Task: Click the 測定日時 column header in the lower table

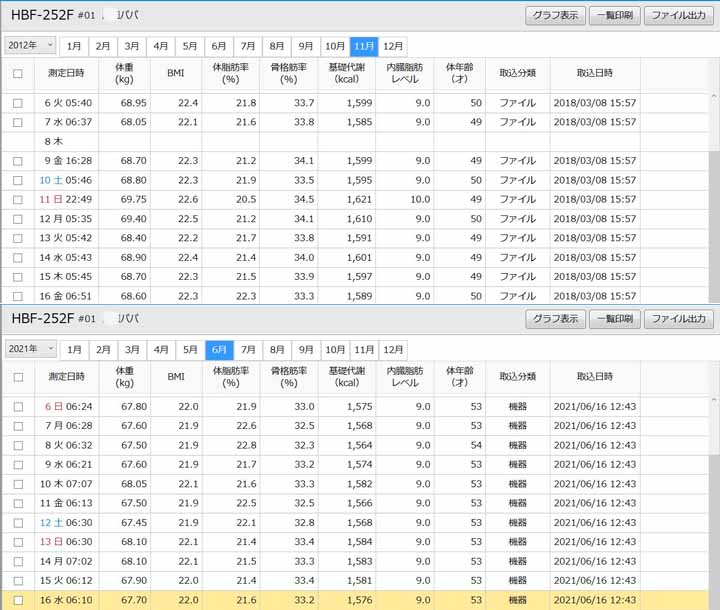Action: click(66, 377)
